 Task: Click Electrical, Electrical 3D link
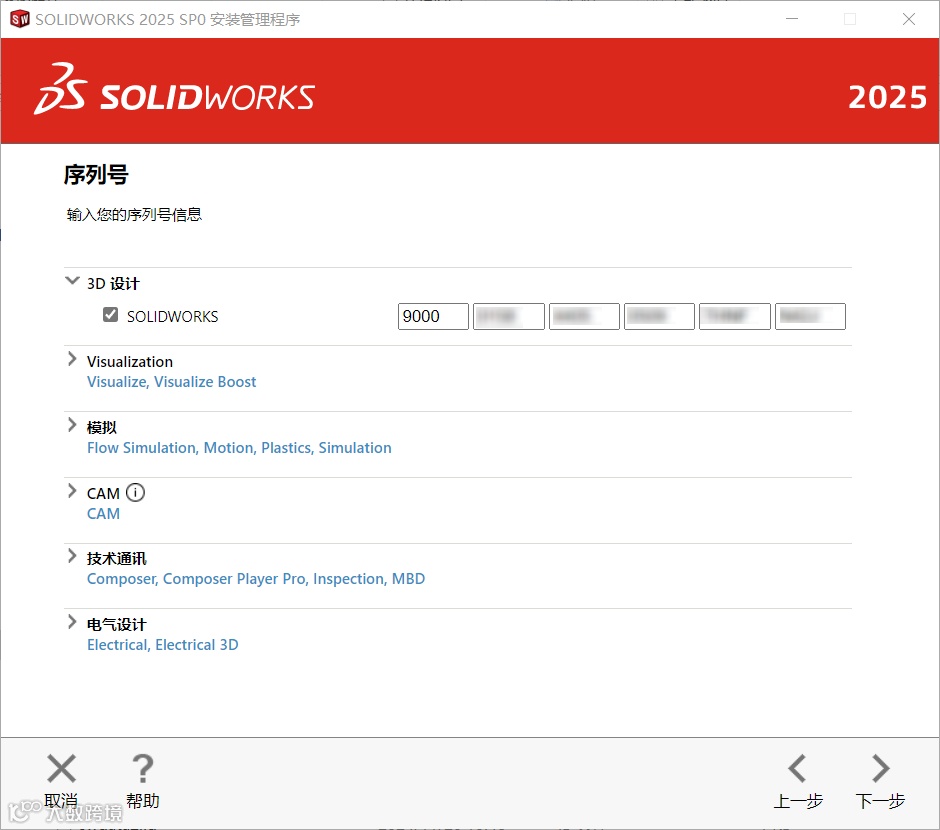point(162,645)
